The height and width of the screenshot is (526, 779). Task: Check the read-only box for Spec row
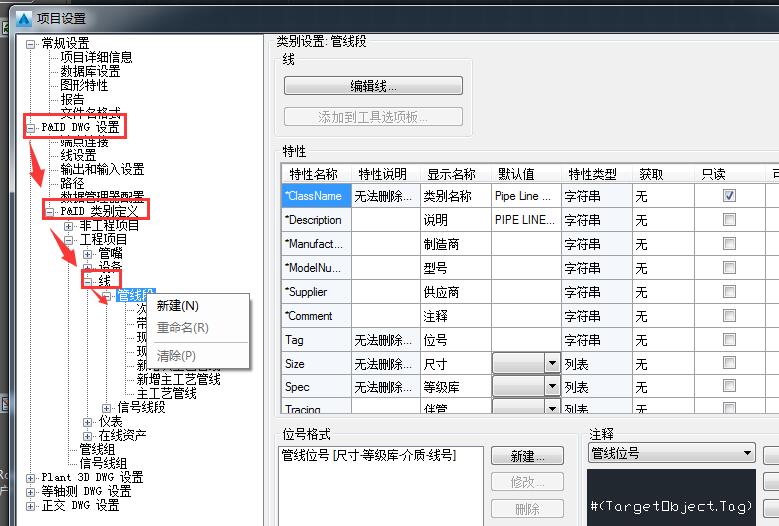click(x=729, y=386)
